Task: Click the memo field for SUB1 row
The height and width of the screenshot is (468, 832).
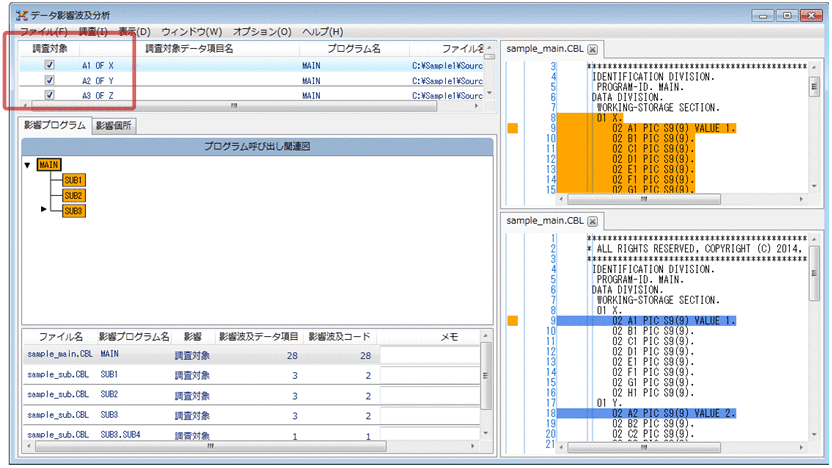Action: (430, 375)
